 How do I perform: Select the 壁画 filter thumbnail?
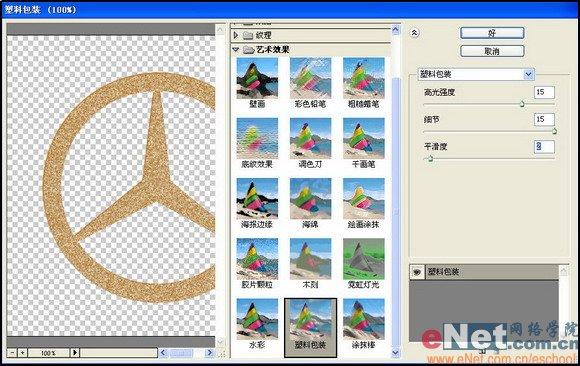click(257, 78)
